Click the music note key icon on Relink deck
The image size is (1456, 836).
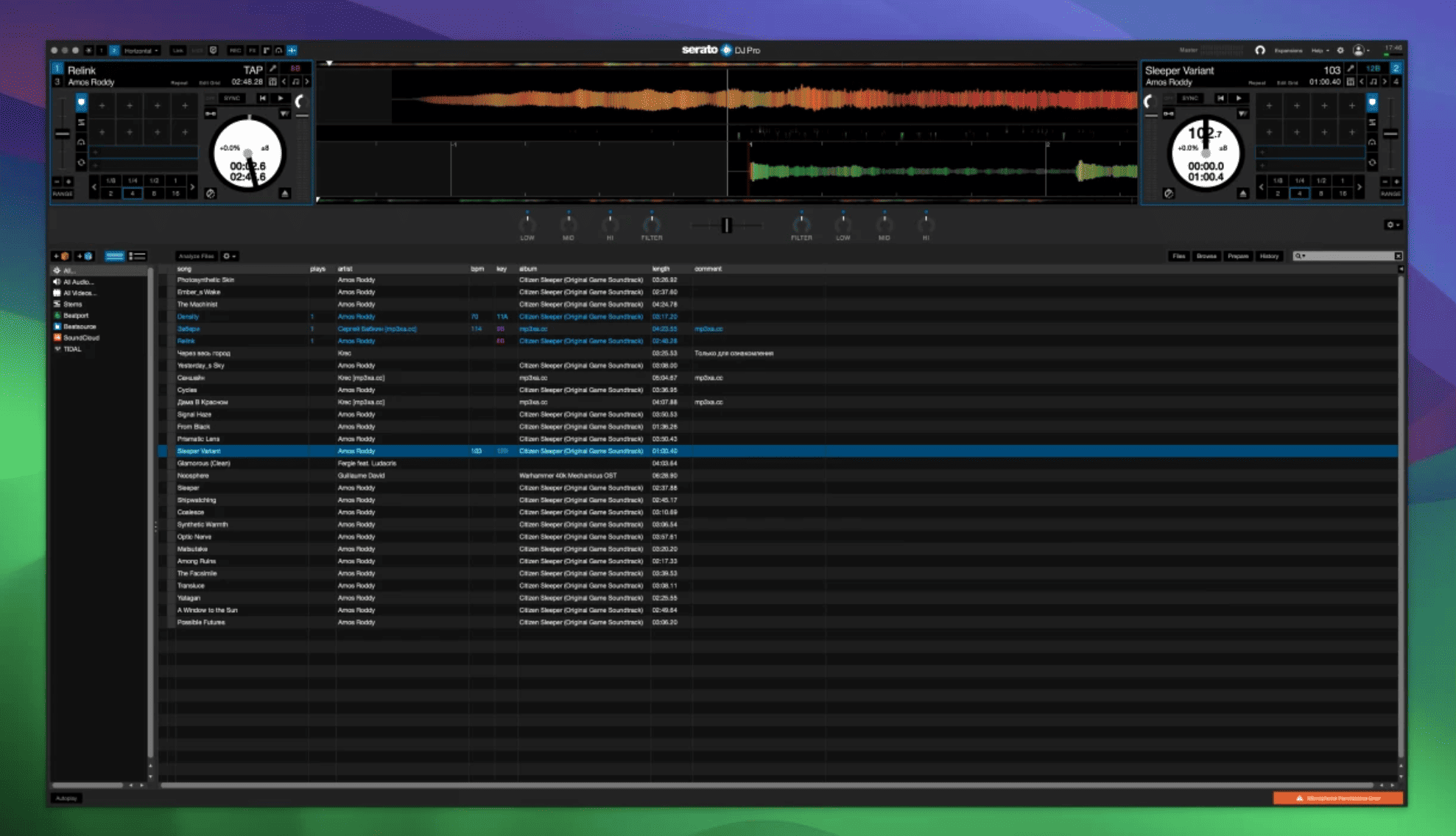coord(295,82)
